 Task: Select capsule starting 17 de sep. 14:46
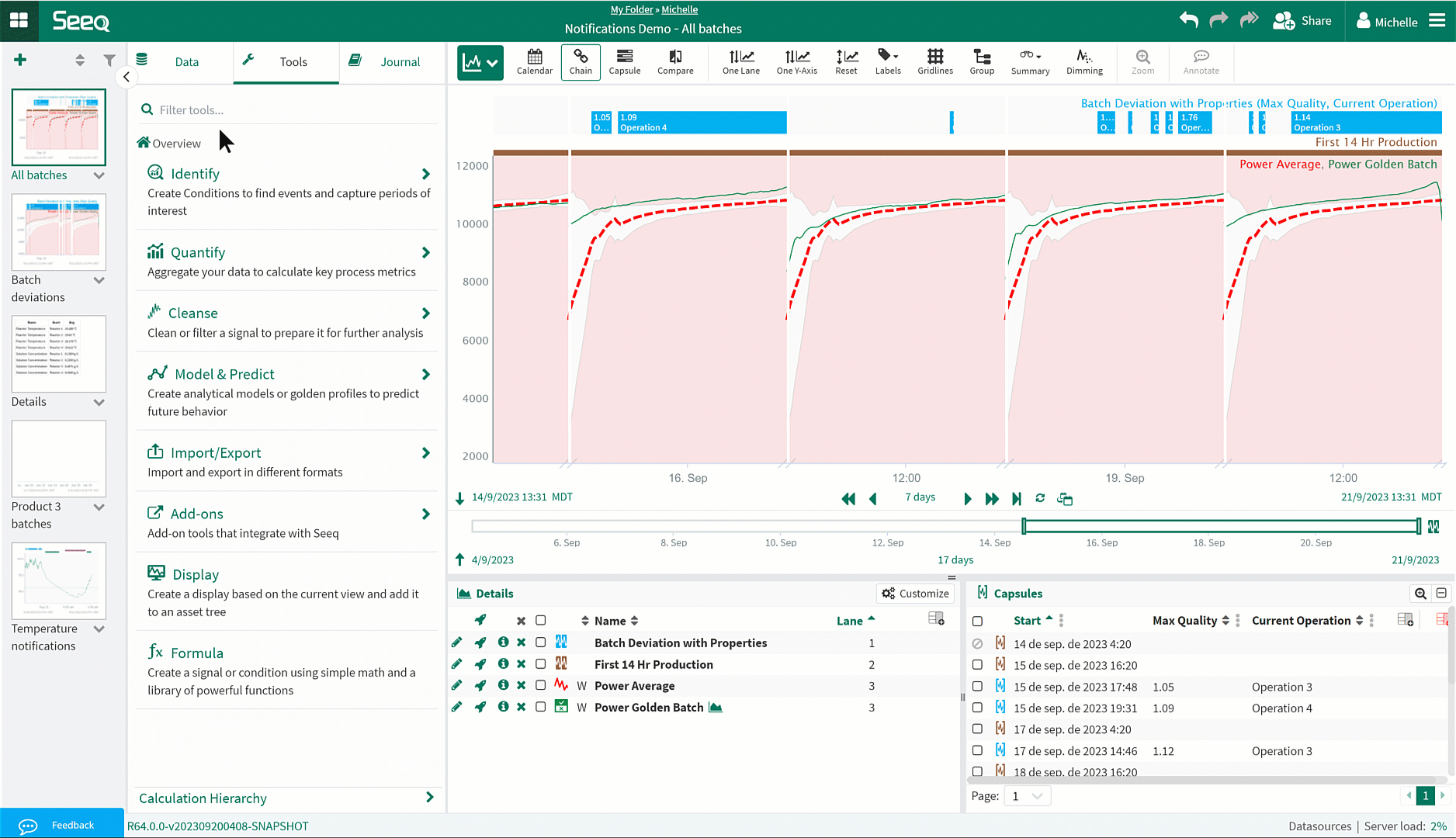(x=977, y=750)
